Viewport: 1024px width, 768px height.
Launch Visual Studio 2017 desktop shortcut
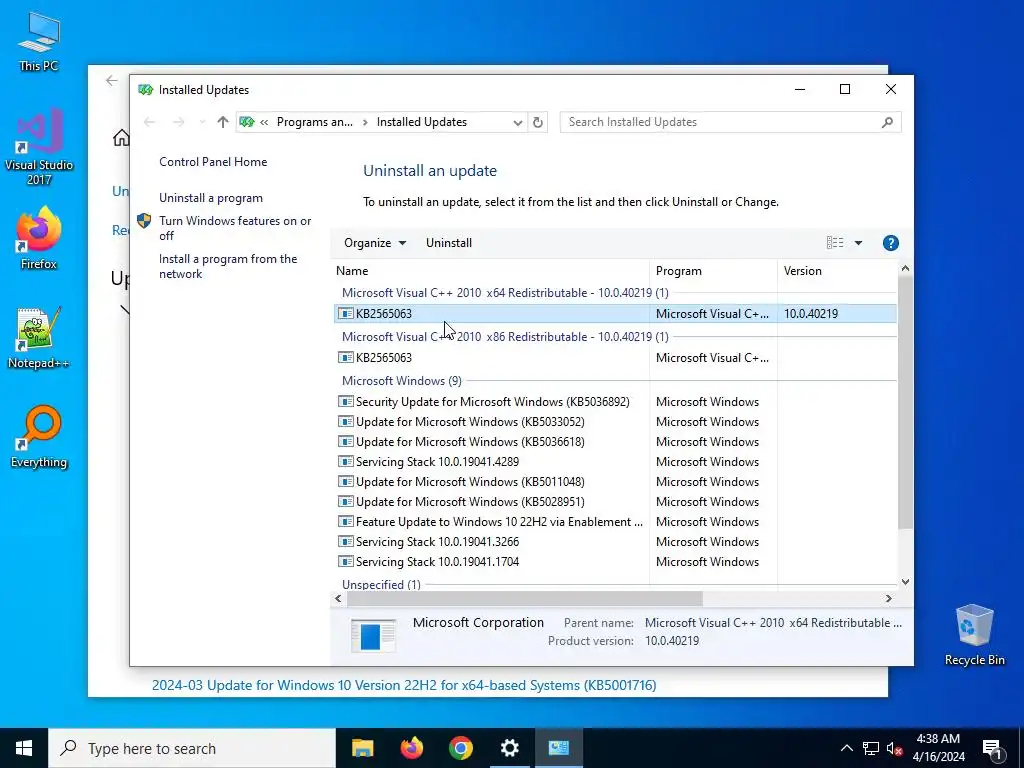pyautogui.click(x=39, y=146)
